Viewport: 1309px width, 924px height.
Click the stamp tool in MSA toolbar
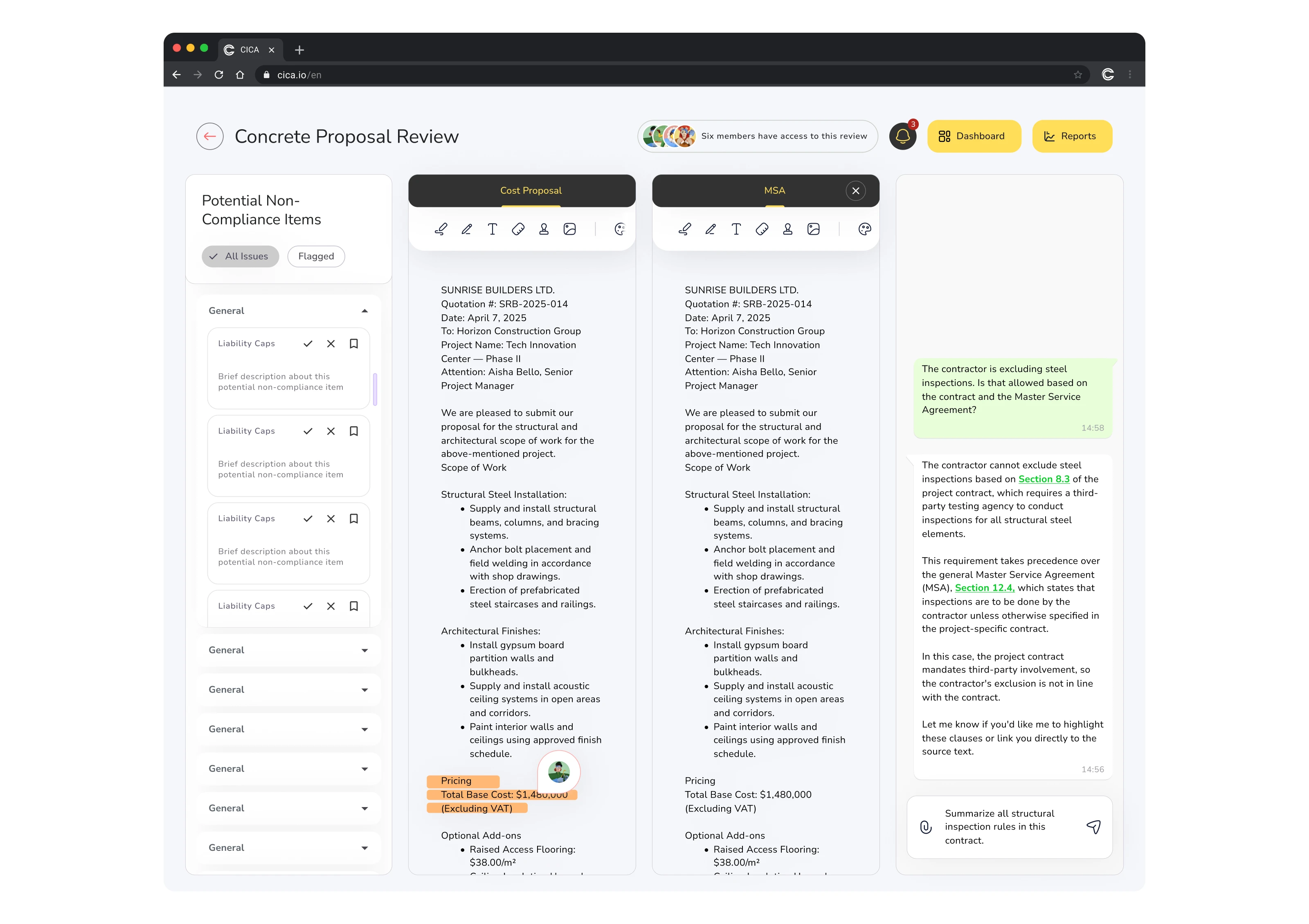click(787, 229)
